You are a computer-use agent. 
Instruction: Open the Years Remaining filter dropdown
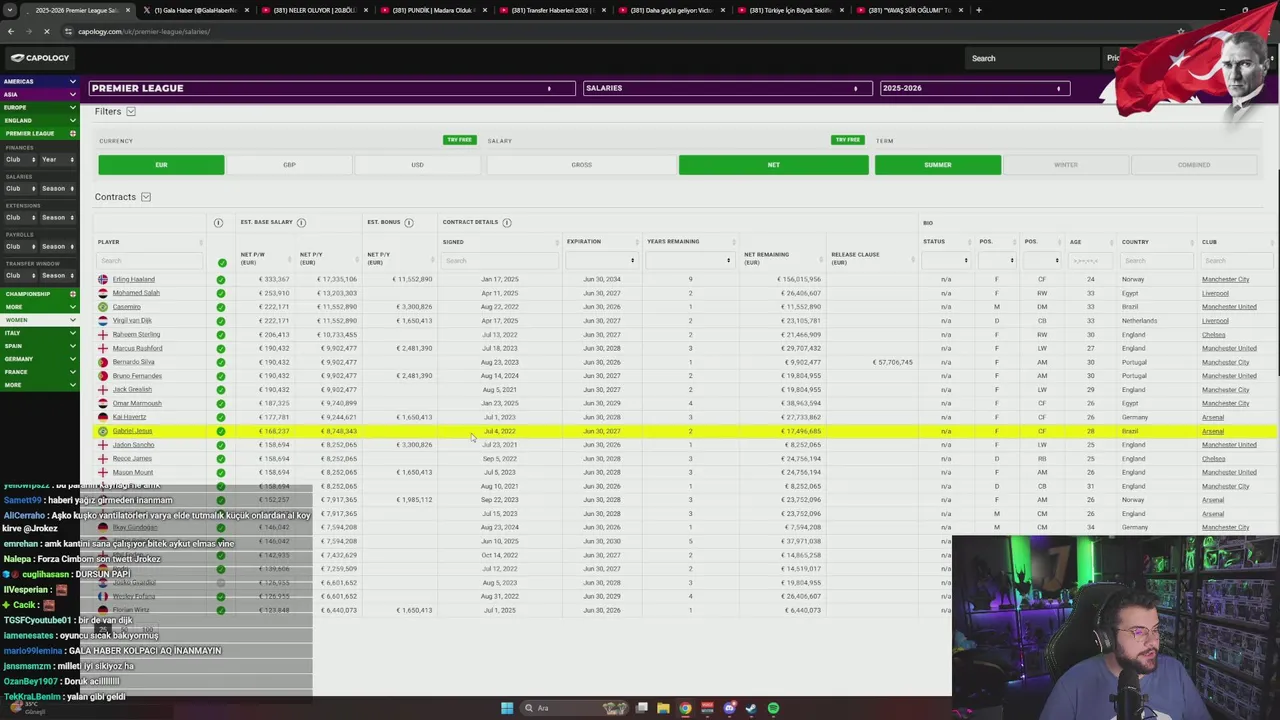pyautogui.click(x=689, y=261)
